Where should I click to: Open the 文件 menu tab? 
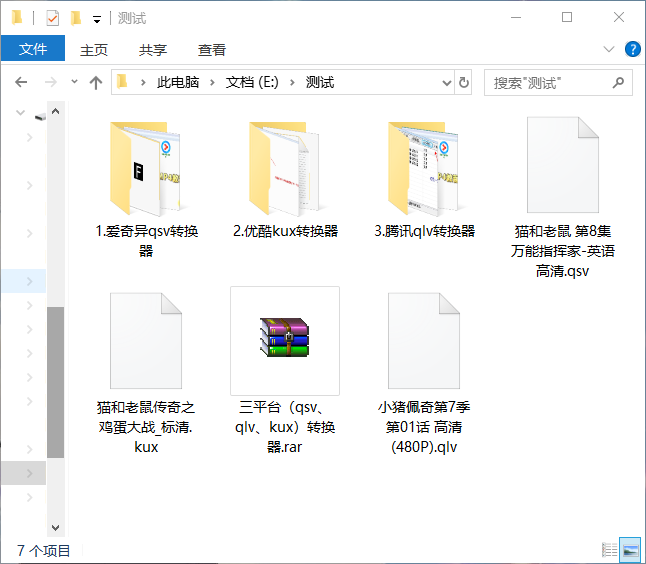[x=33, y=49]
